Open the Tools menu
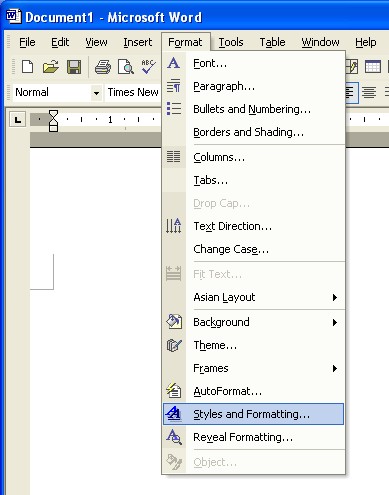This screenshot has width=389, height=495. tap(231, 42)
